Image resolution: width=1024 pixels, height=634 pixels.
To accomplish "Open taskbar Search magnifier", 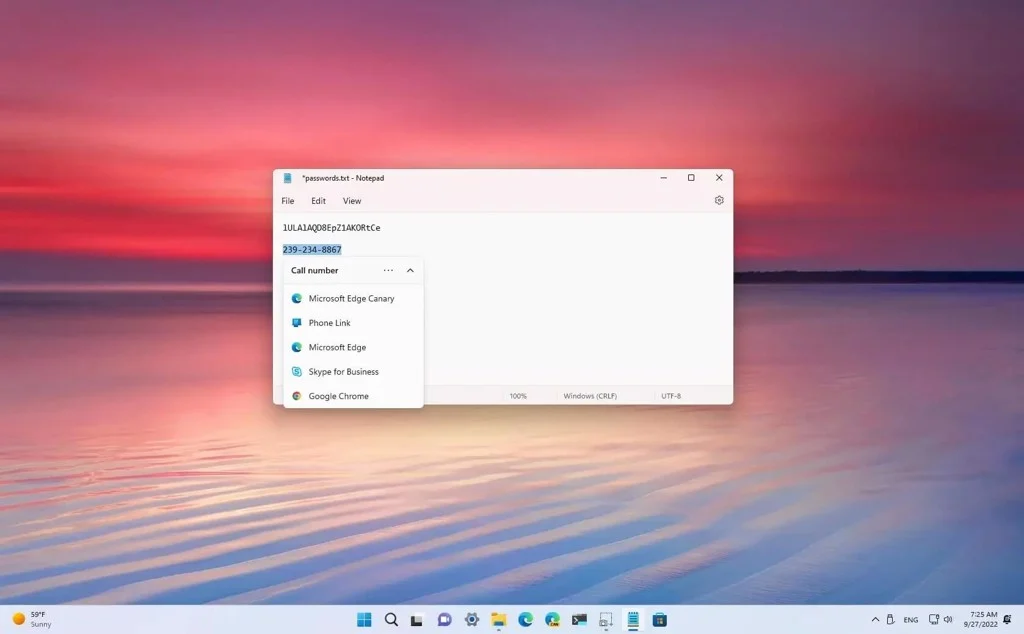I will (x=391, y=620).
